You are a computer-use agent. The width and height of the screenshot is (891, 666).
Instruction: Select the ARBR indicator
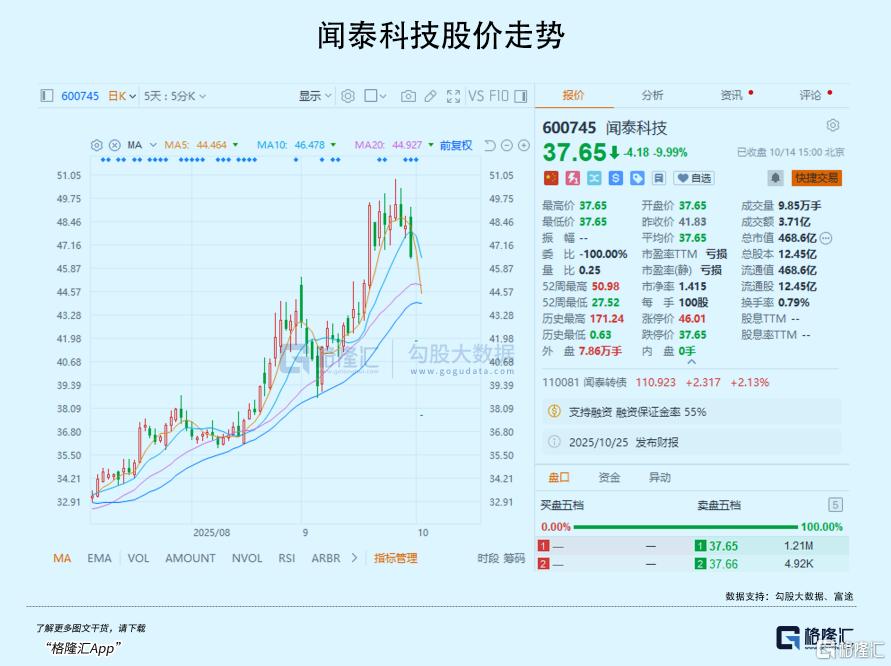326,558
